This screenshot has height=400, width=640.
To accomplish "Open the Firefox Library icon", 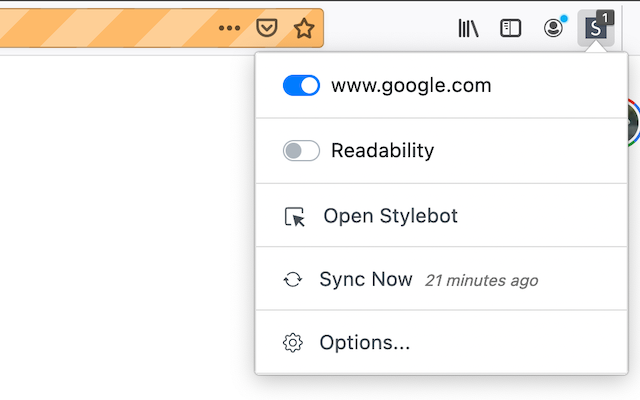I will [468, 29].
